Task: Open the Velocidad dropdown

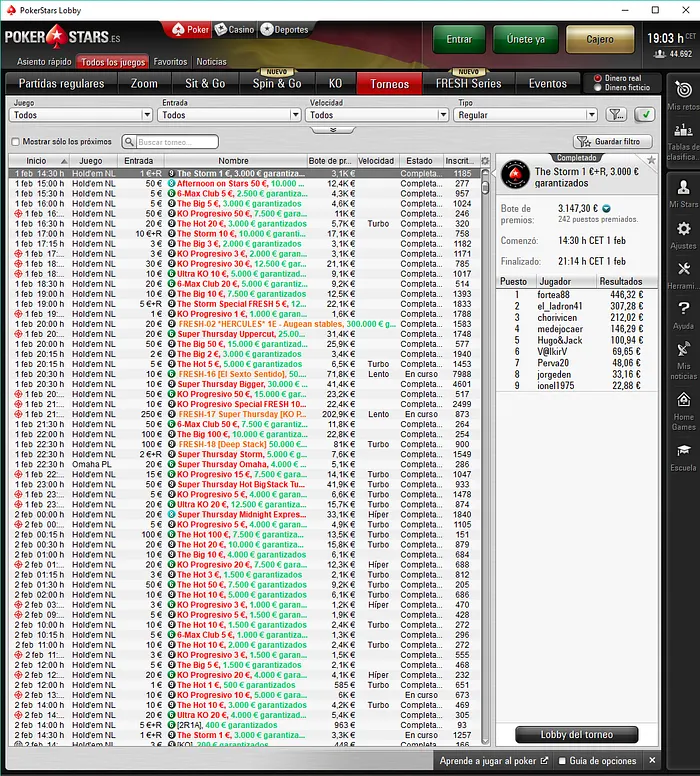Action: (378, 115)
